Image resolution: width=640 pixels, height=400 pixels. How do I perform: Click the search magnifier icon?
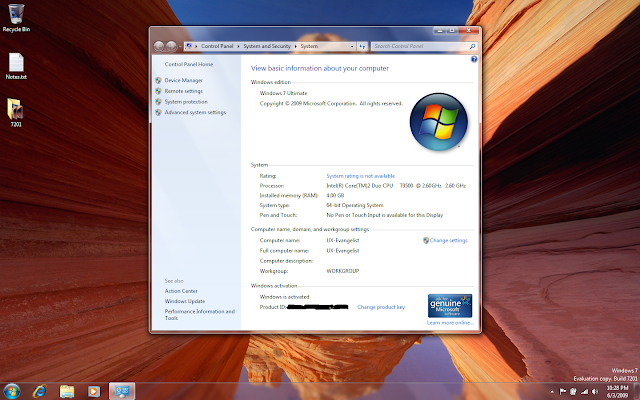click(x=472, y=47)
